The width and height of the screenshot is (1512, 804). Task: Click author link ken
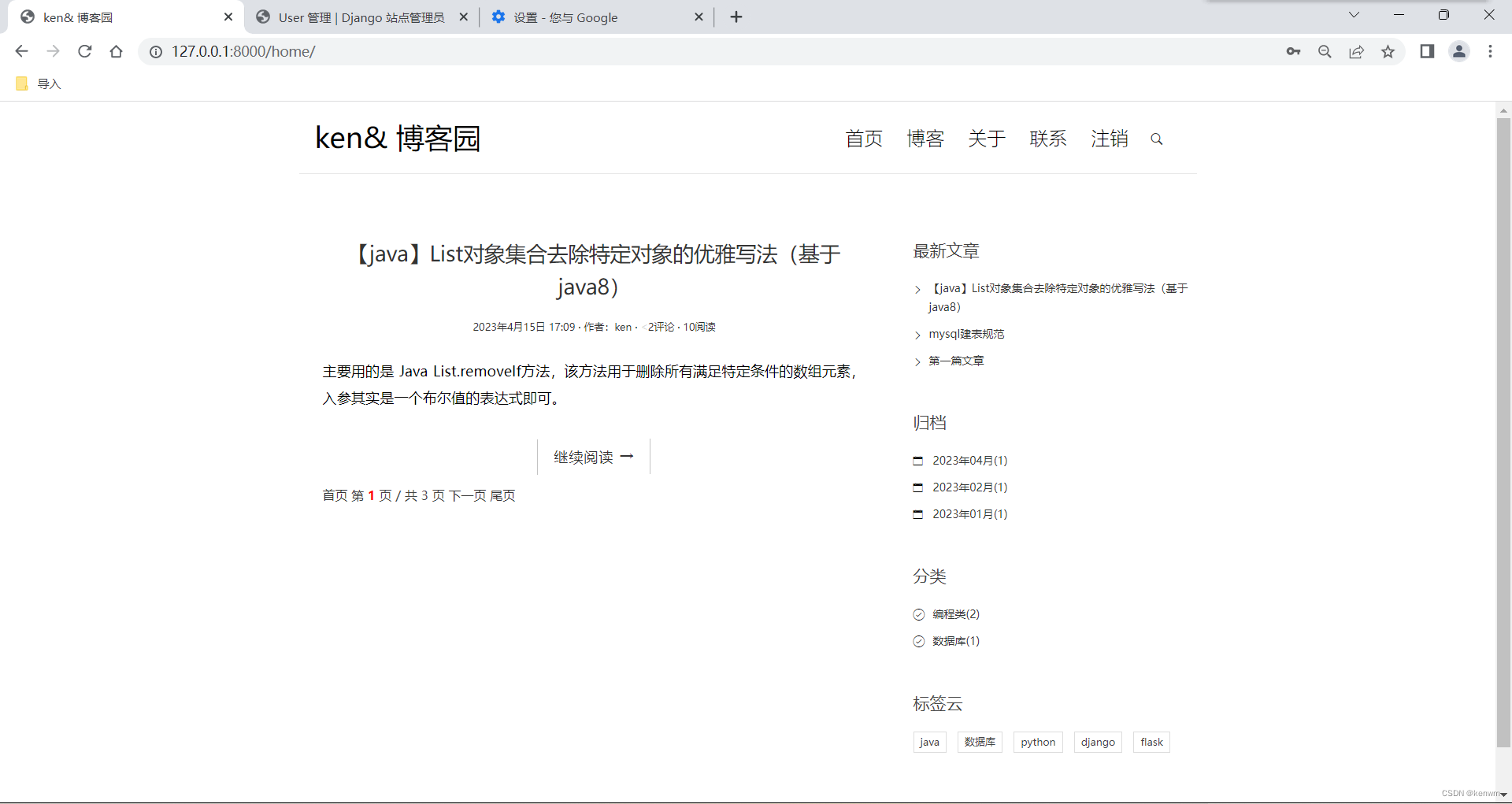pyautogui.click(x=623, y=327)
